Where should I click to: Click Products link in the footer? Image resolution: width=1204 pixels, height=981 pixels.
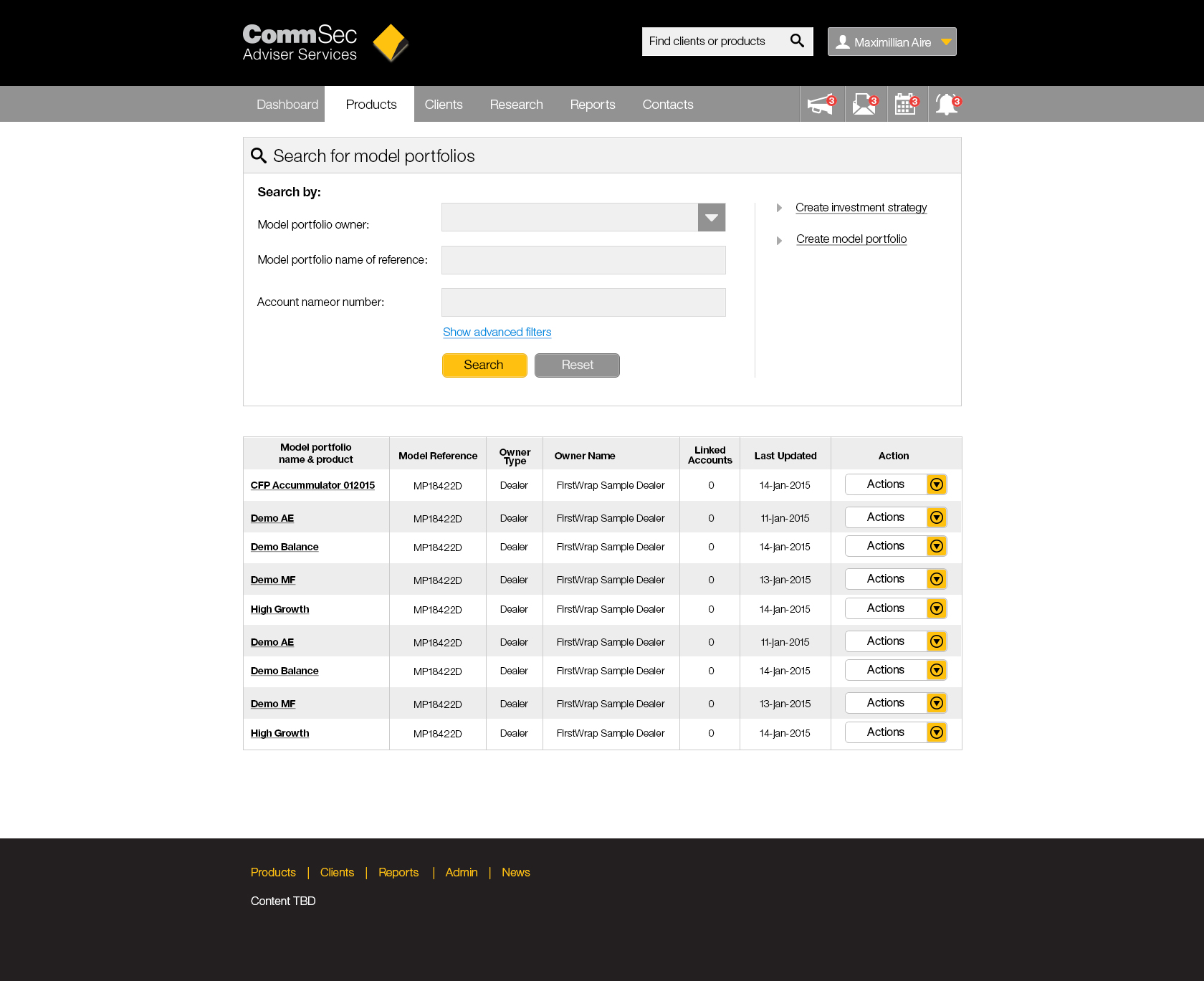[273, 873]
